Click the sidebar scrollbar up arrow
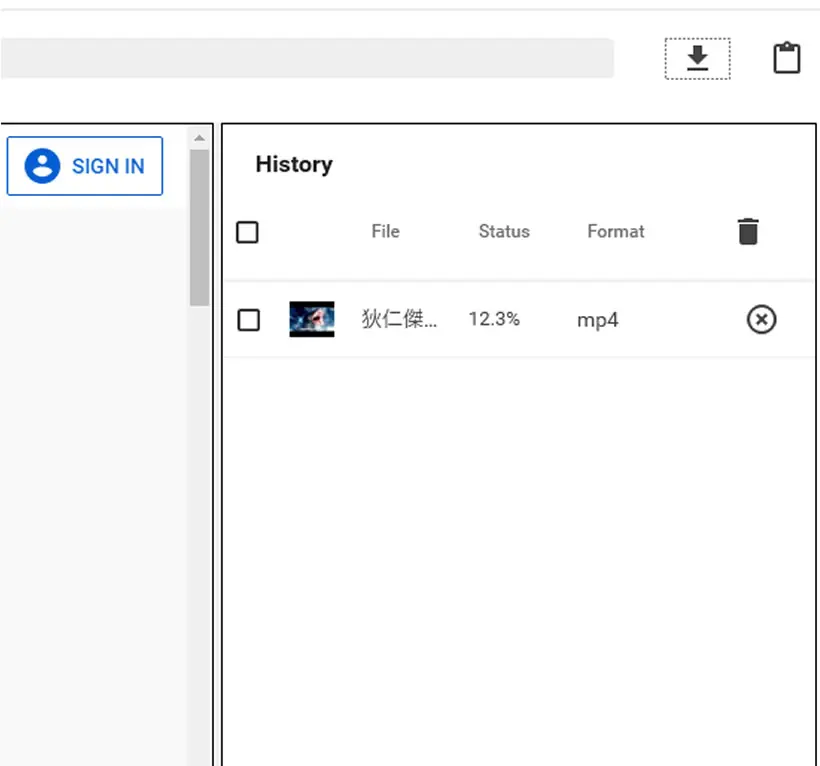This screenshot has height=766, width=820. (x=199, y=138)
